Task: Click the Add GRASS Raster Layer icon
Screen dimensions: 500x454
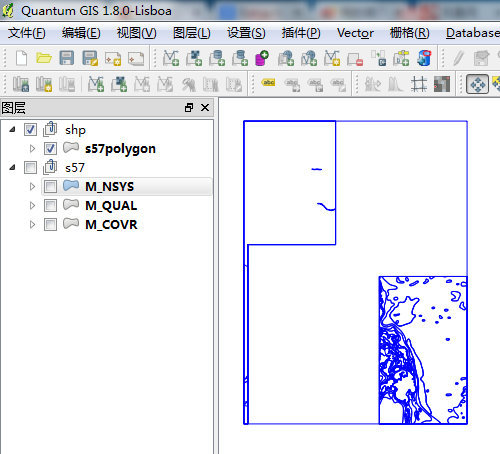Action: click(119, 84)
